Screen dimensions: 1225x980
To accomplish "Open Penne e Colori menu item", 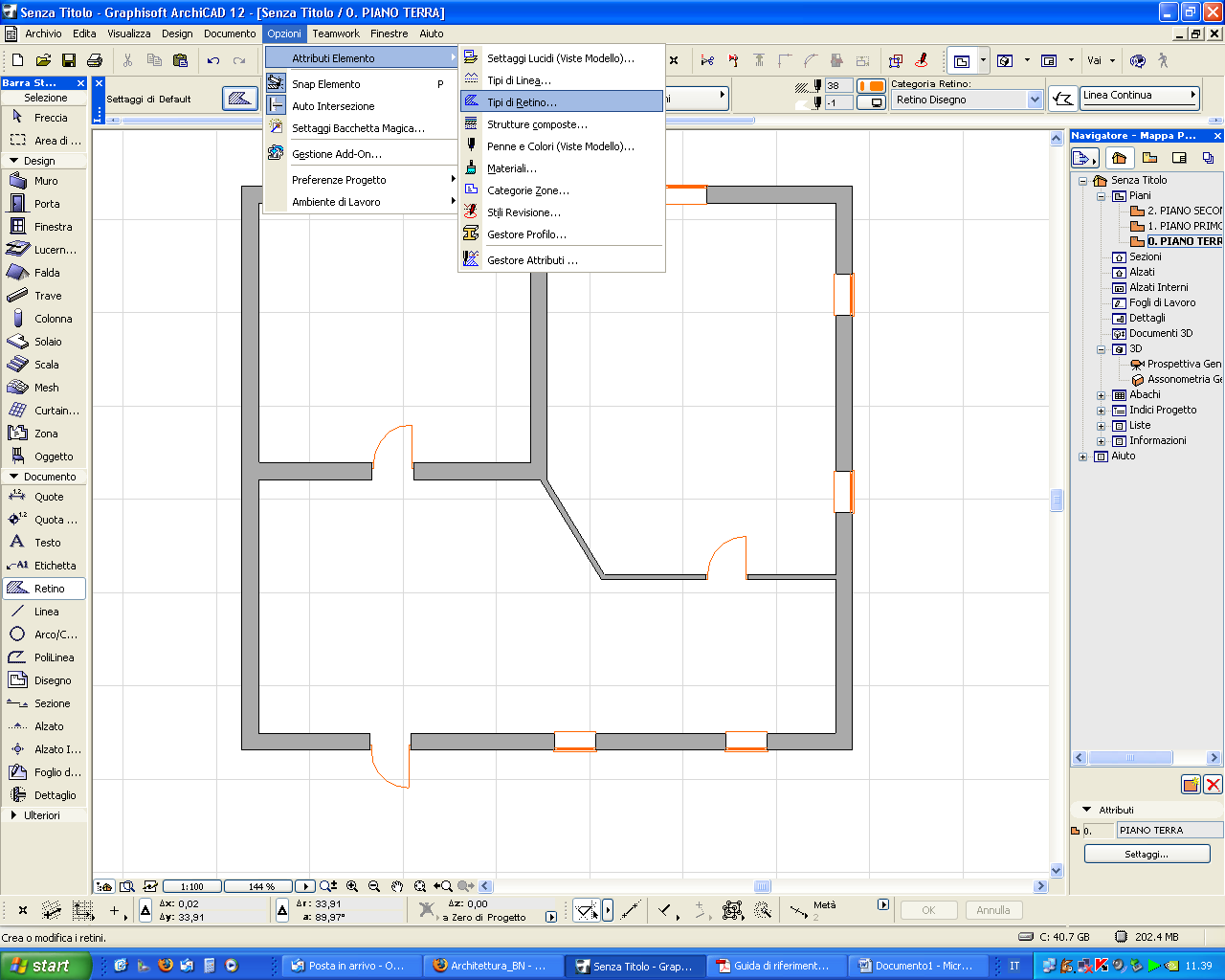I will click(x=562, y=146).
